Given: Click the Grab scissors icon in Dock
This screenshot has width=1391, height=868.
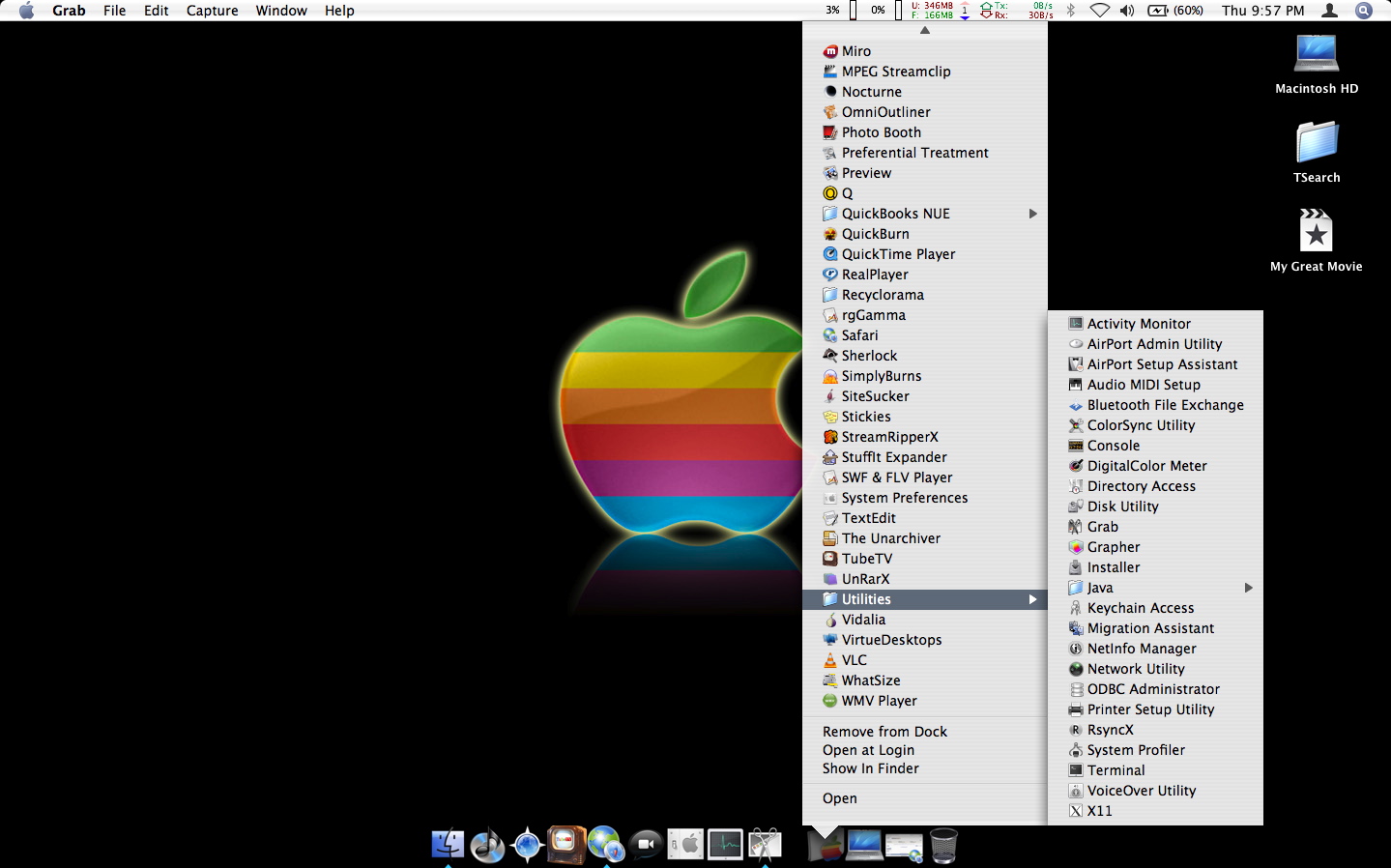Looking at the screenshot, I should click(x=765, y=845).
